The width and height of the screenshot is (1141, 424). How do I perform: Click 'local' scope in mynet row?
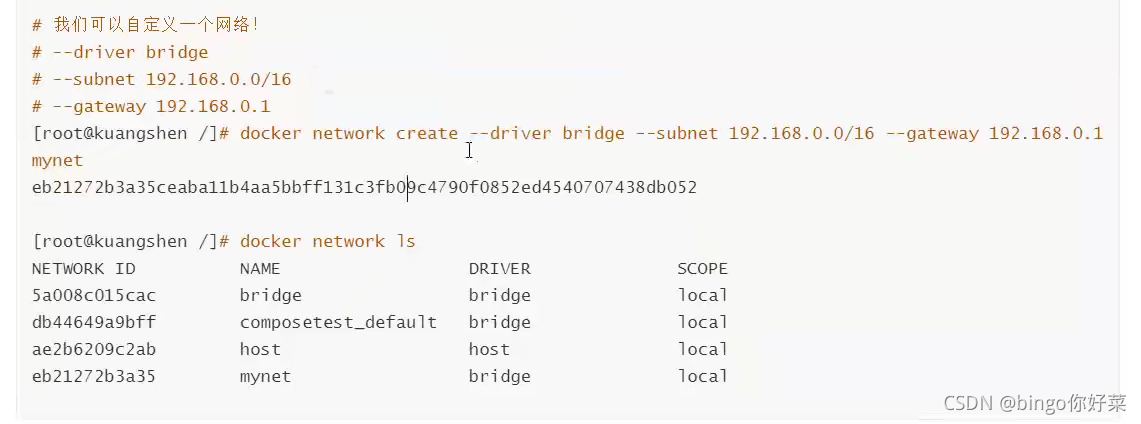703,376
